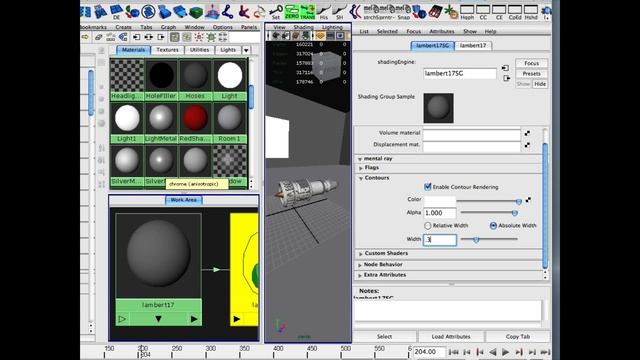Viewport: 640px width, 360px height.
Task: Click the Hpph shelf button
Action: point(467,11)
